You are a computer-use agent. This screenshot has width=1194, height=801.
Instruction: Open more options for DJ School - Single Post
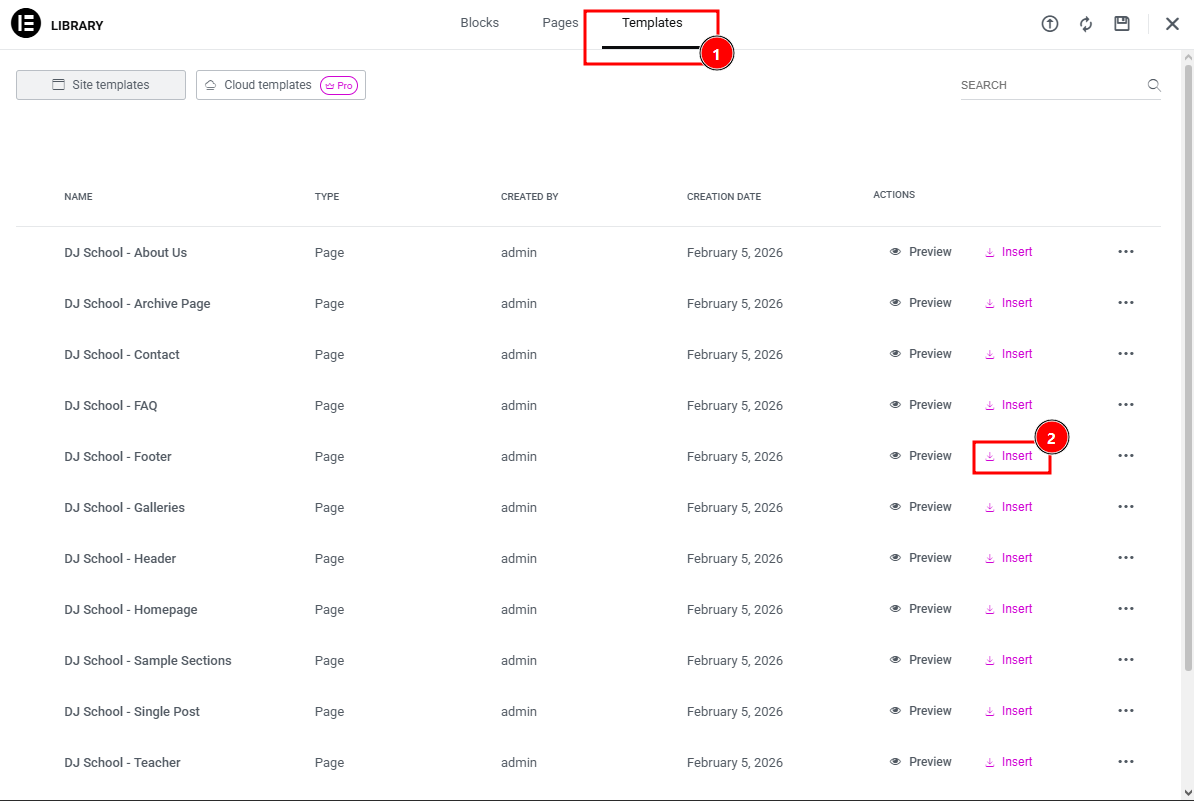pos(1125,711)
